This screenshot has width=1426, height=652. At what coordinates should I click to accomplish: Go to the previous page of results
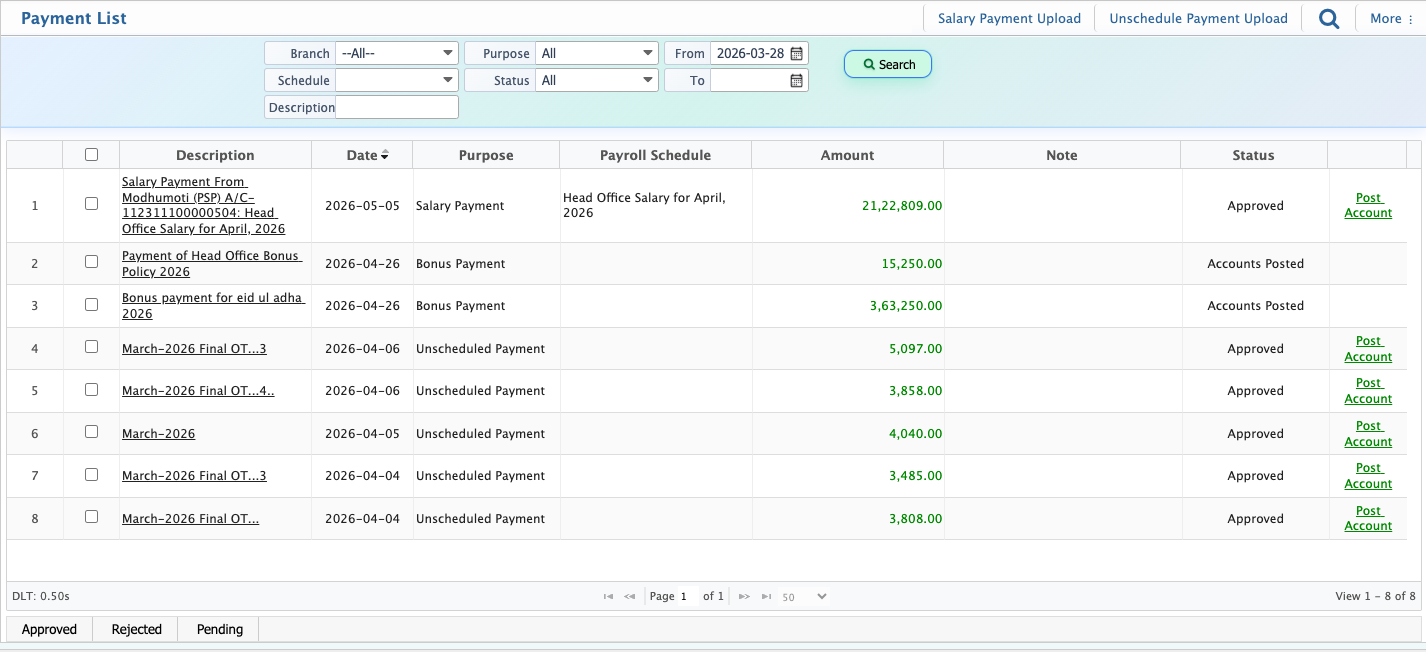click(x=630, y=597)
